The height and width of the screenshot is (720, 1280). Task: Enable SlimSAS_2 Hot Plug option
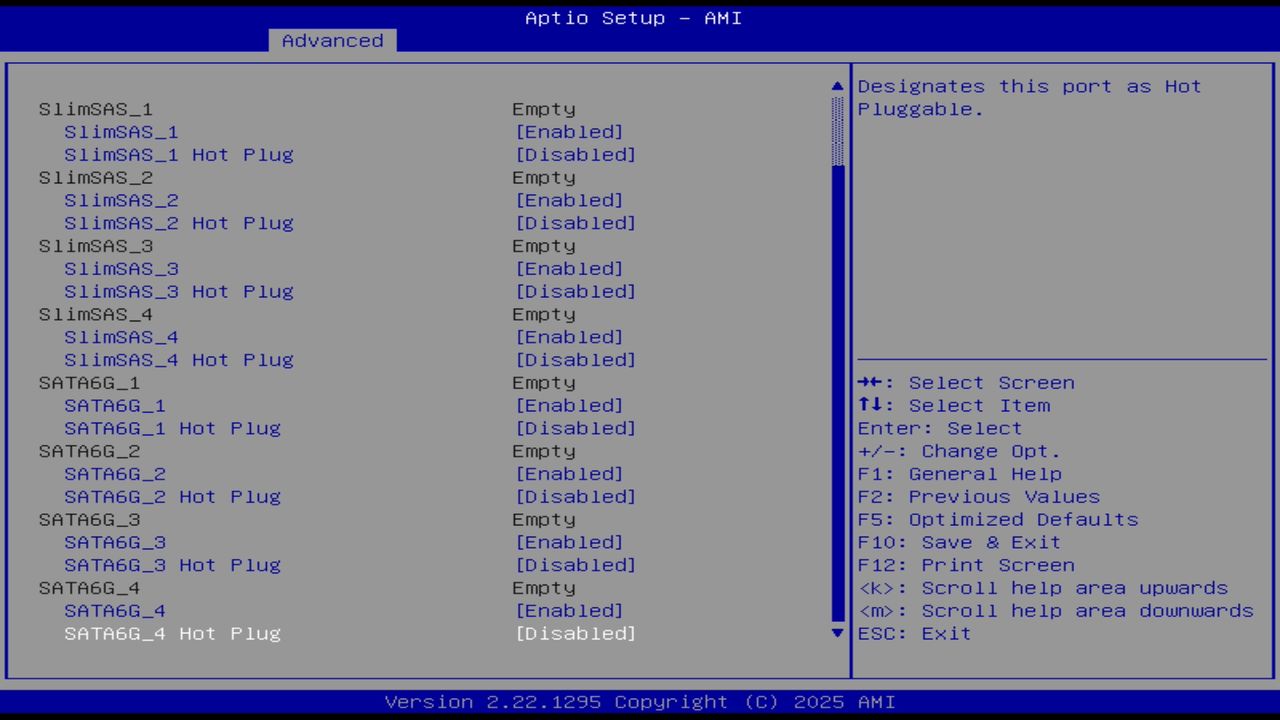[x=576, y=223]
